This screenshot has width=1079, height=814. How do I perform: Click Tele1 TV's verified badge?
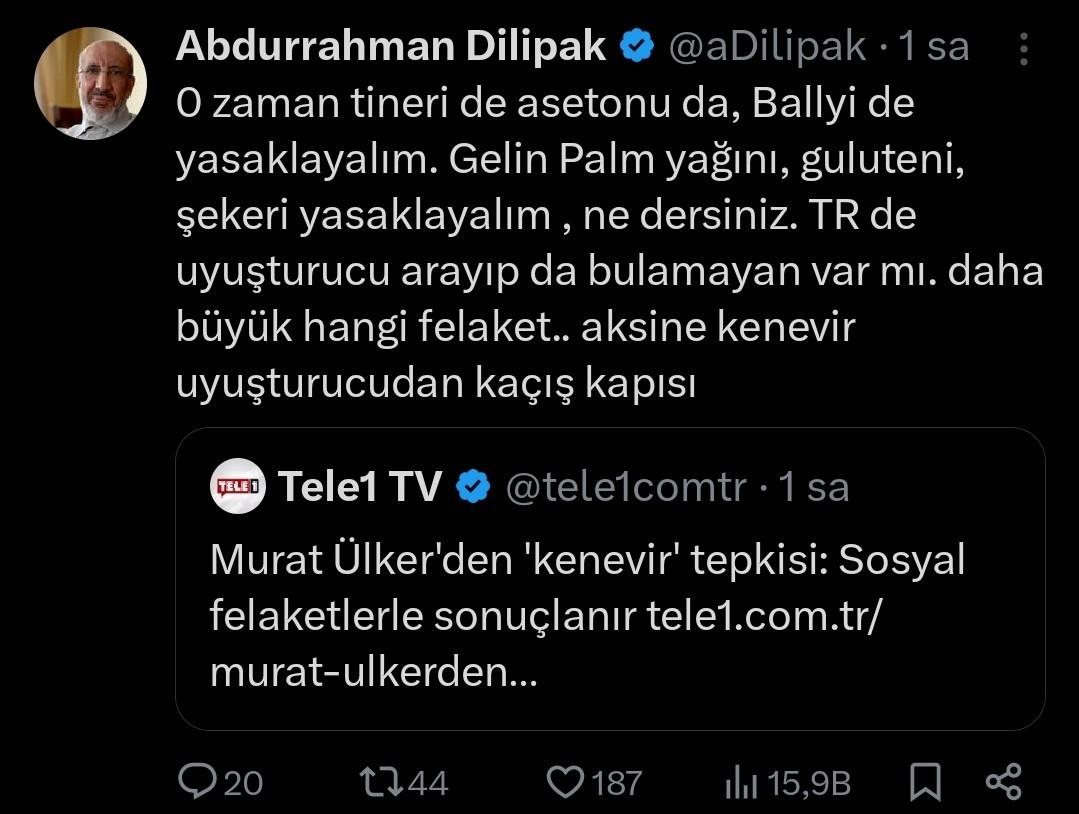click(473, 487)
